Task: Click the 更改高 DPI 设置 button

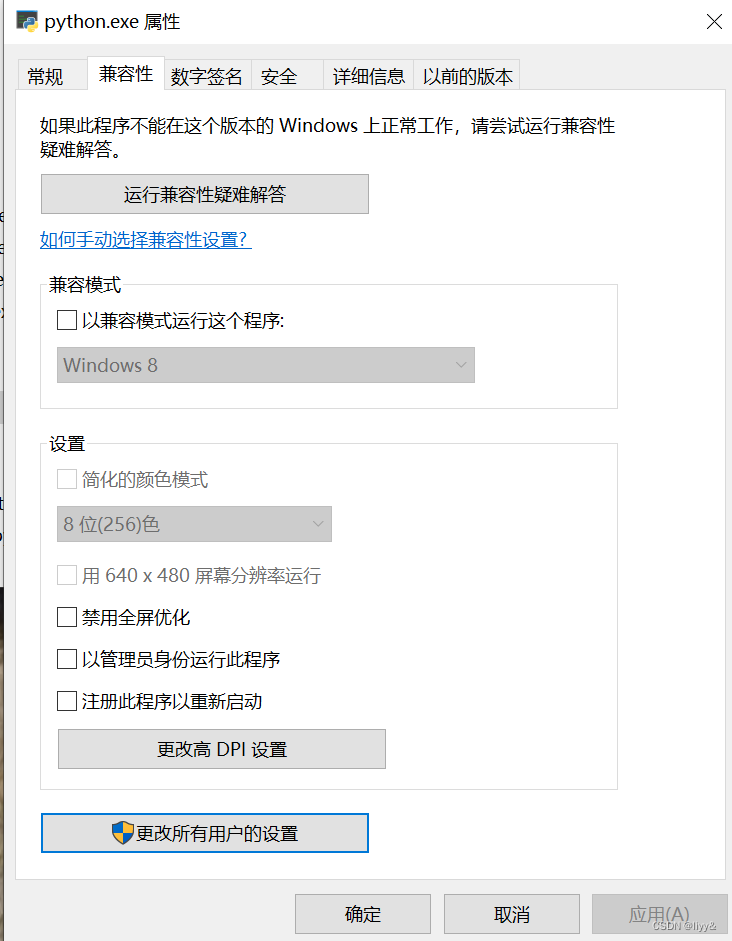Action: tap(221, 748)
